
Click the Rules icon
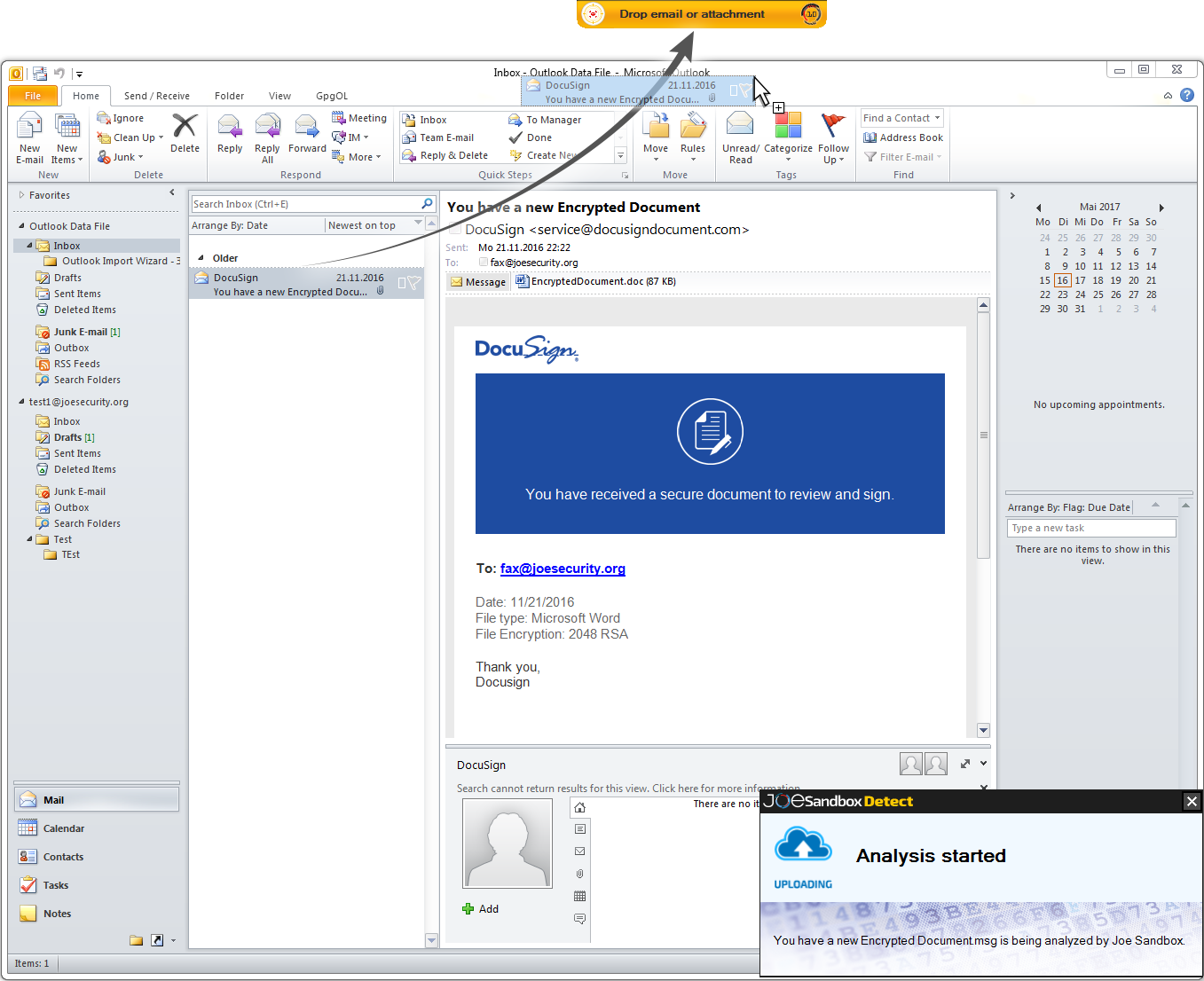[693, 126]
